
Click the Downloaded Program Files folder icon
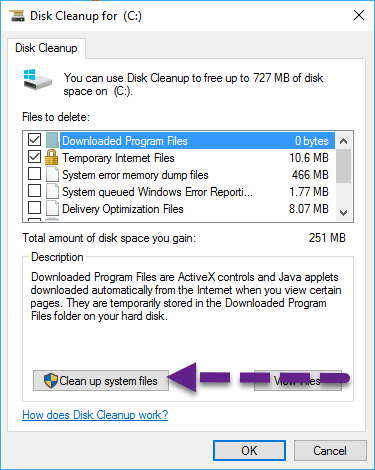[x=52, y=140]
